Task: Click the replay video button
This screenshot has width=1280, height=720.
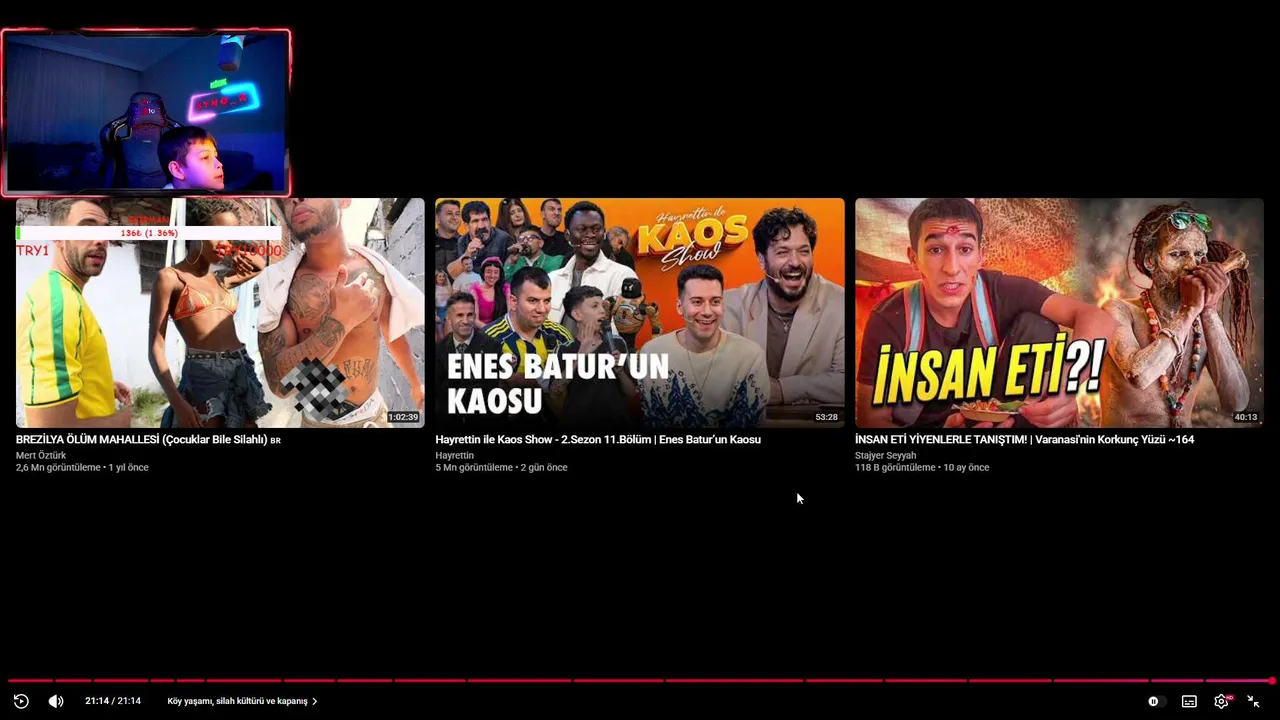Action: [x=21, y=701]
